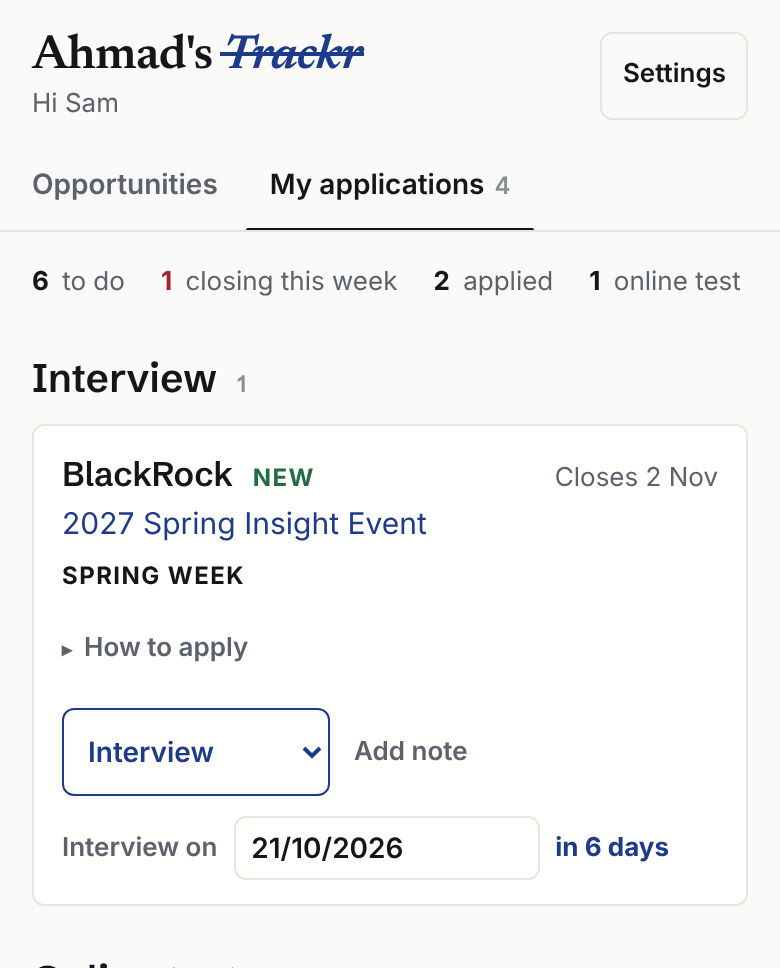Open the Interview status dropdown
The height and width of the screenshot is (968, 780).
(x=196, y=752)
